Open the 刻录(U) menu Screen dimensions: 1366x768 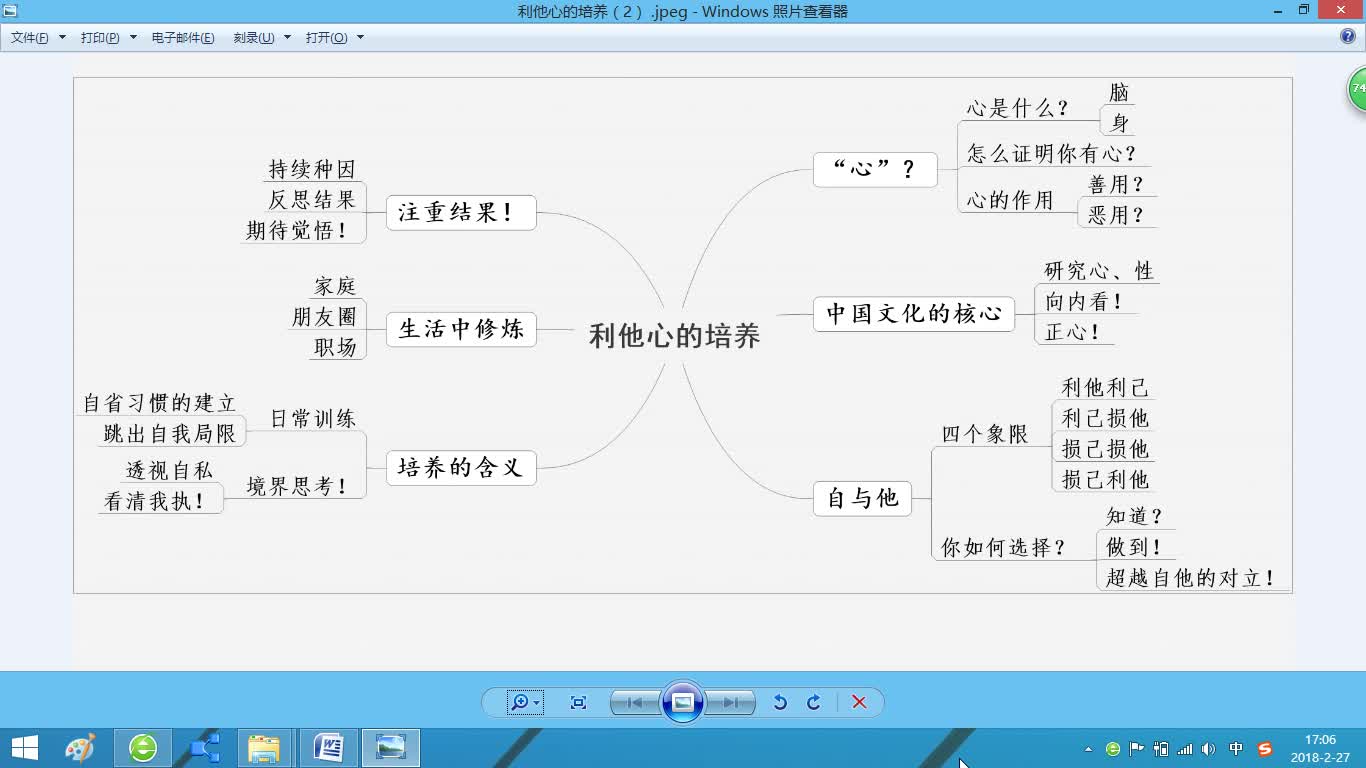(262, 37)
